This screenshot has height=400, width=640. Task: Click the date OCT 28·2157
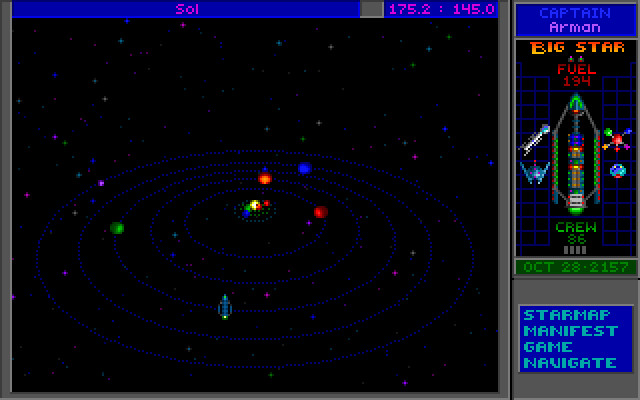point(576,267)
